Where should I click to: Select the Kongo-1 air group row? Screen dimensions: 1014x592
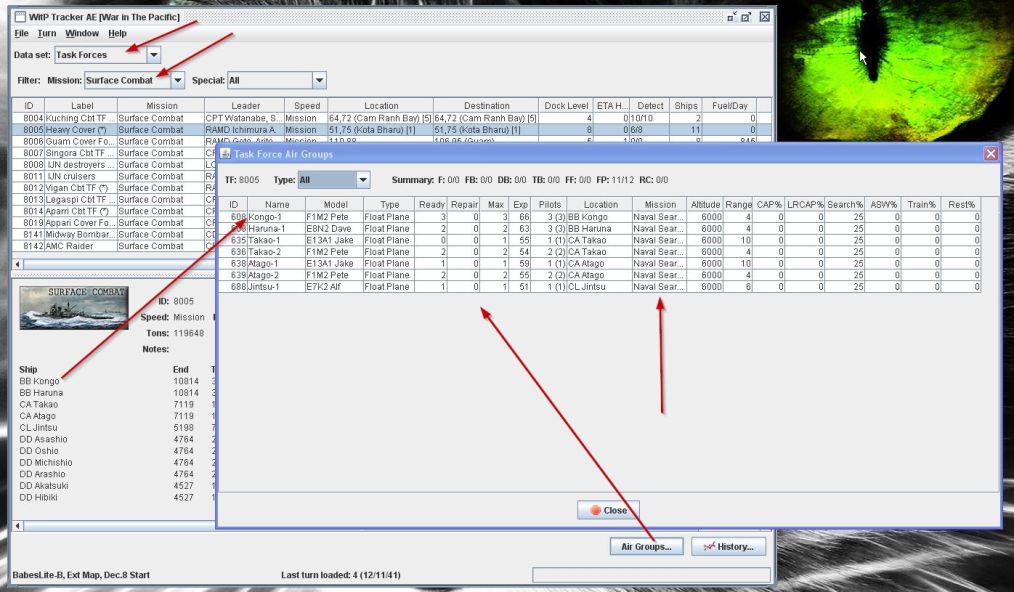tap(599, 217)
